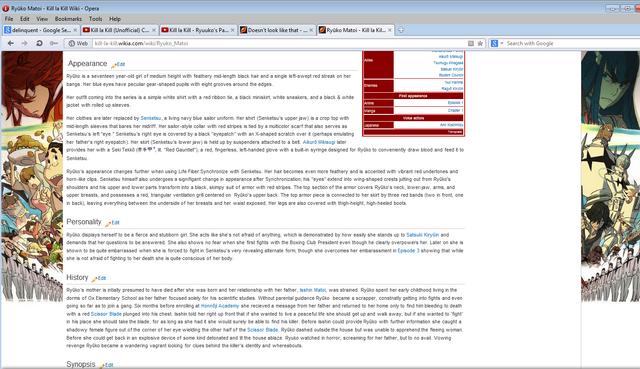The height and width of the screenshot is (369, 640).
Task: Open the Bookmarks menu
Action: point(68,19)
